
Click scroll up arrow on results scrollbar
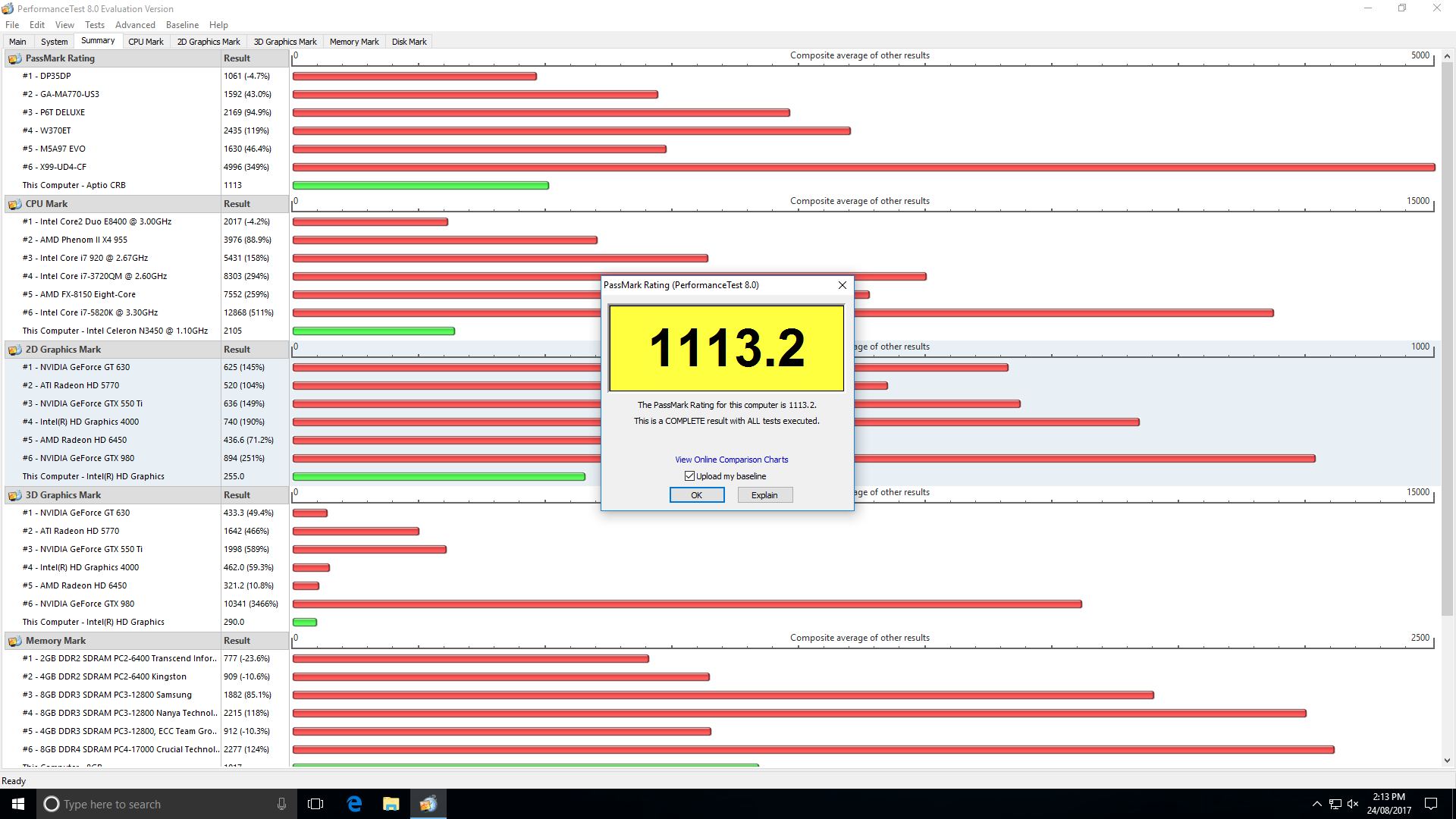[x=1447, y=56]
